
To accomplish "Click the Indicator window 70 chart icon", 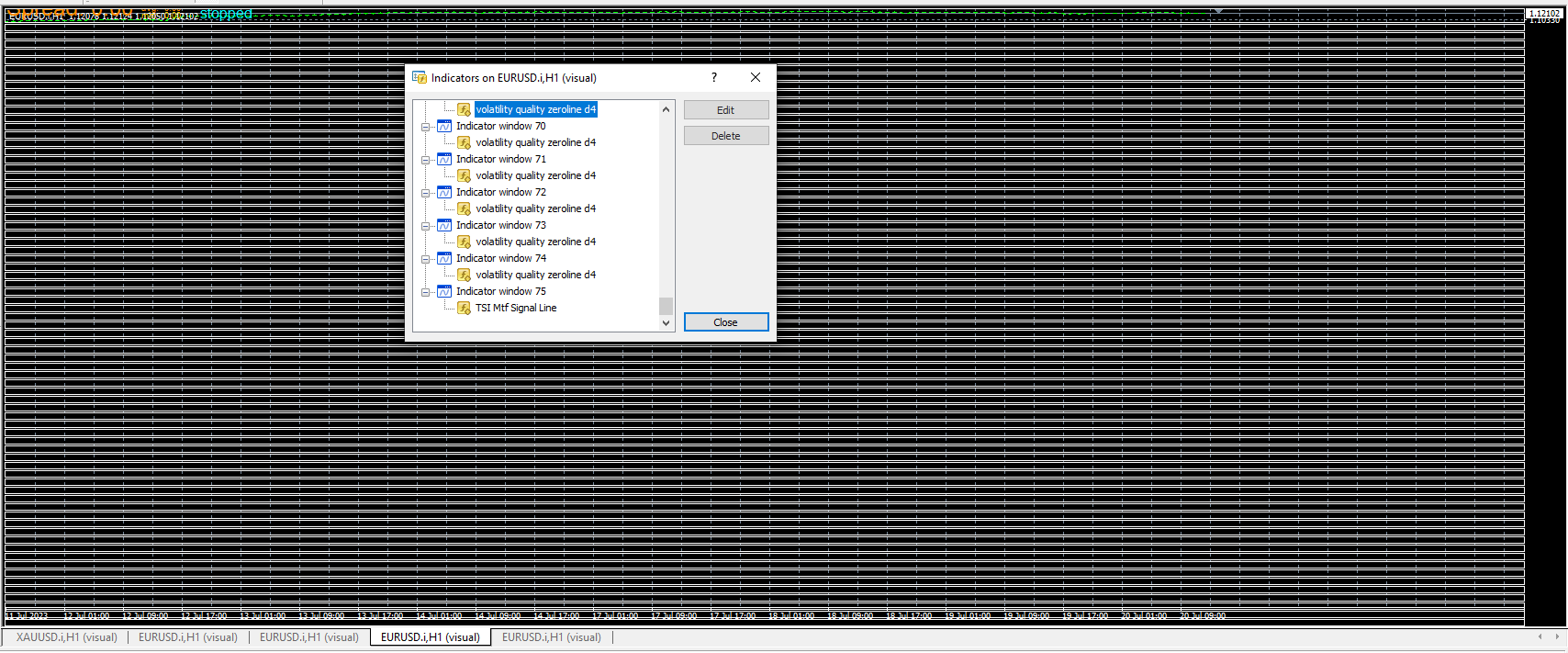I will pos(444,127).
